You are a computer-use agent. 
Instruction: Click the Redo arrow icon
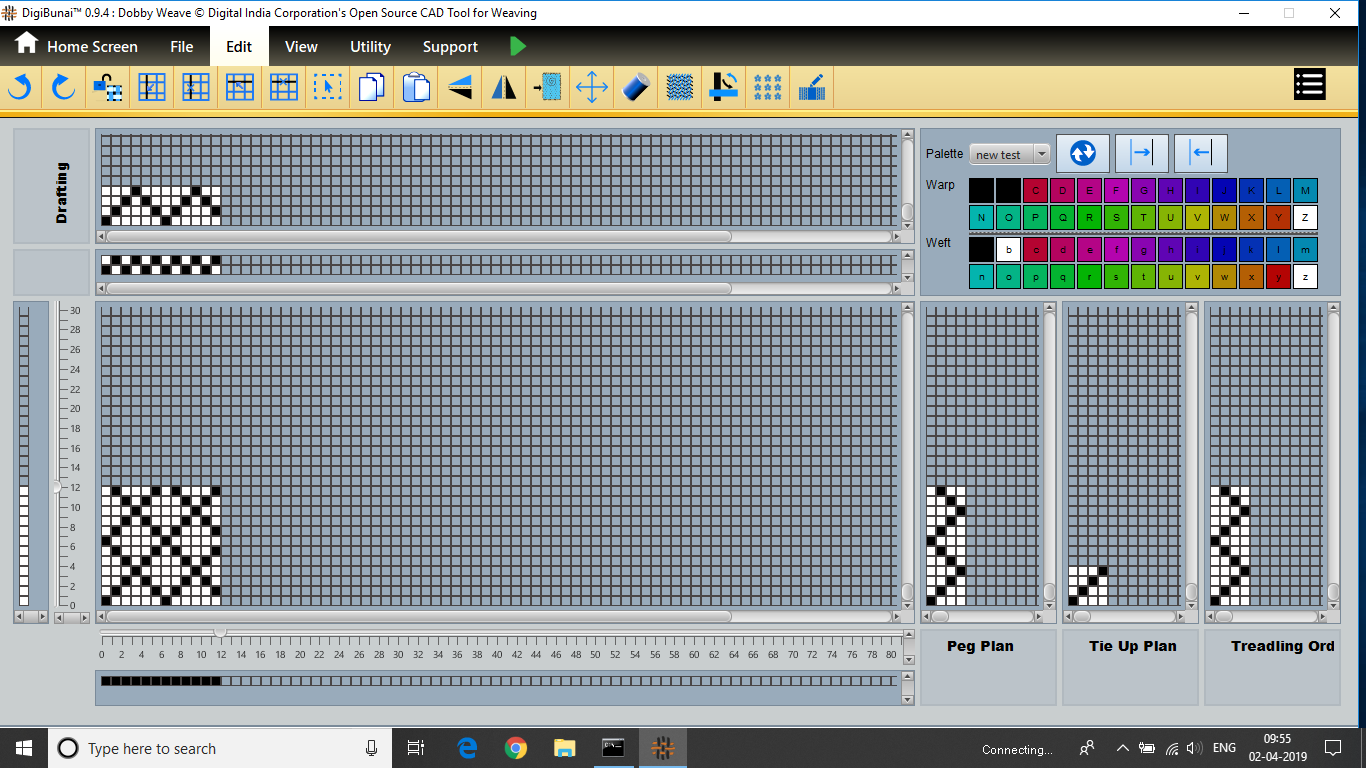64,88
